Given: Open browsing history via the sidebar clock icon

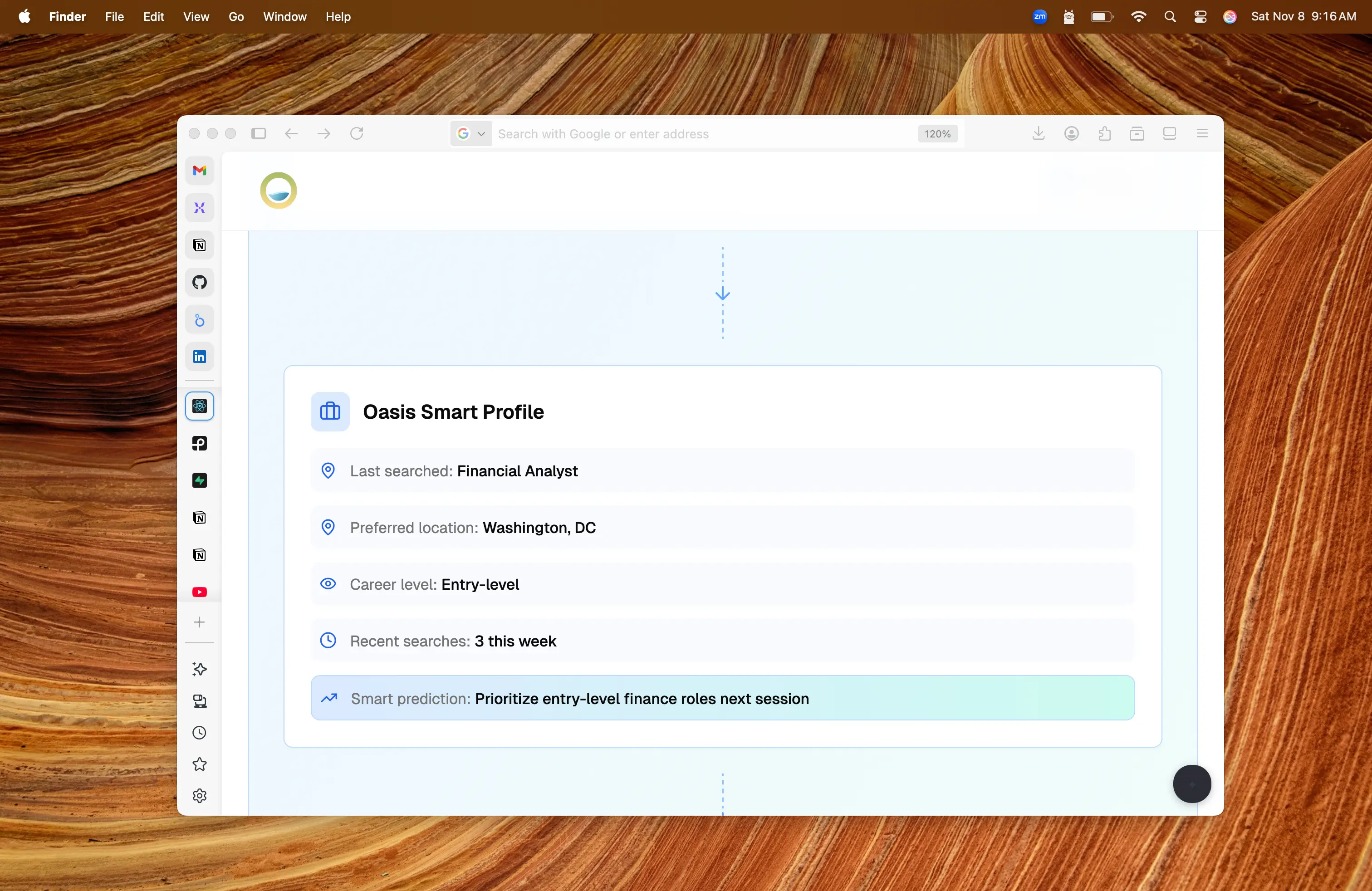Looking at the screenshot, I should coord(200,733).
